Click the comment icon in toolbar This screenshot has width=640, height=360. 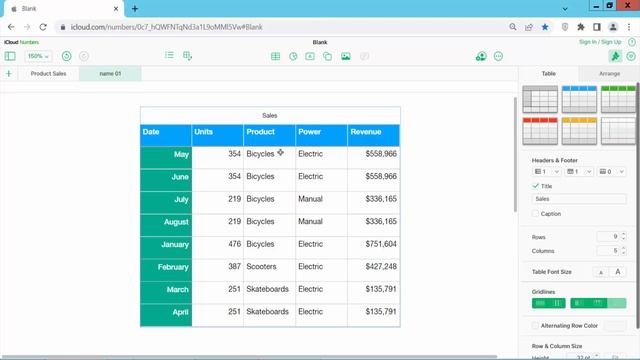coord(364,56)
